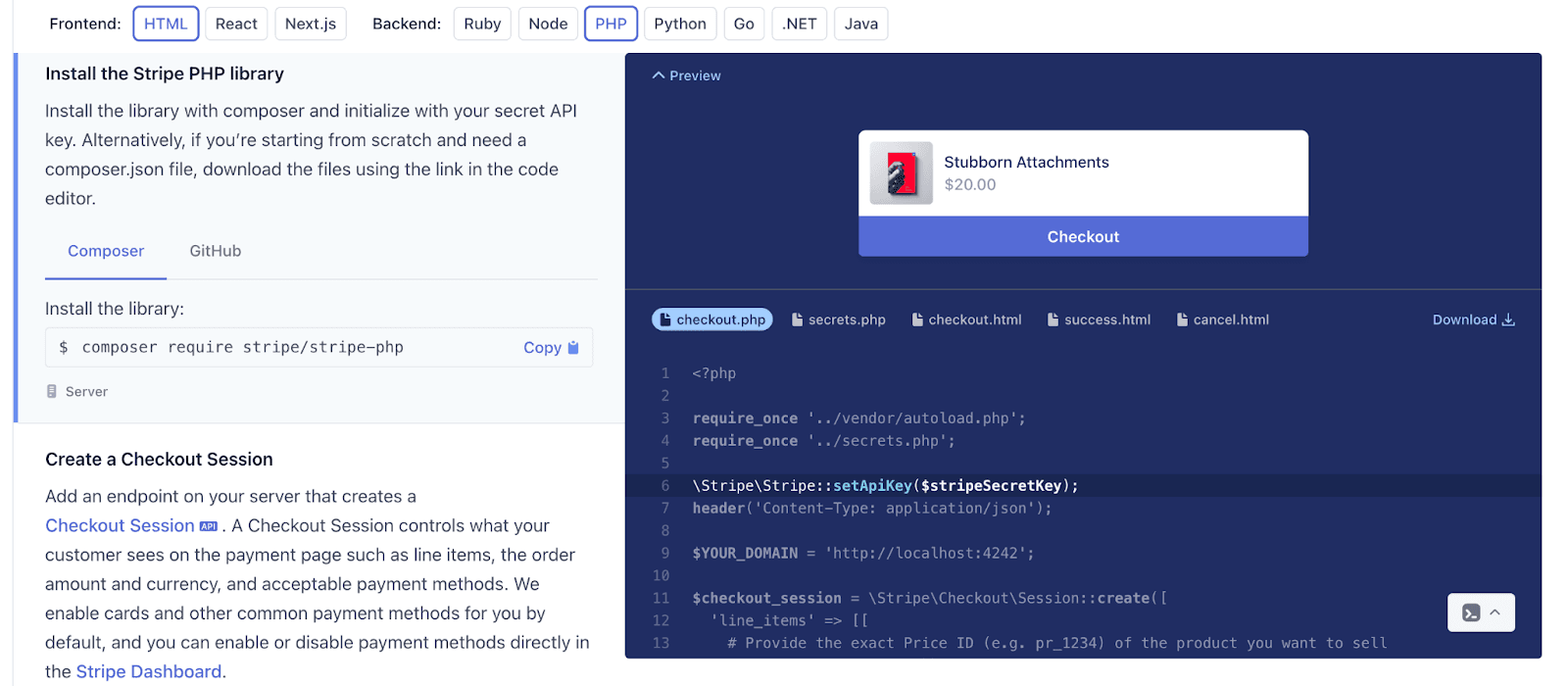
Task: Choose Python as the backend
Action: point(679,24)
